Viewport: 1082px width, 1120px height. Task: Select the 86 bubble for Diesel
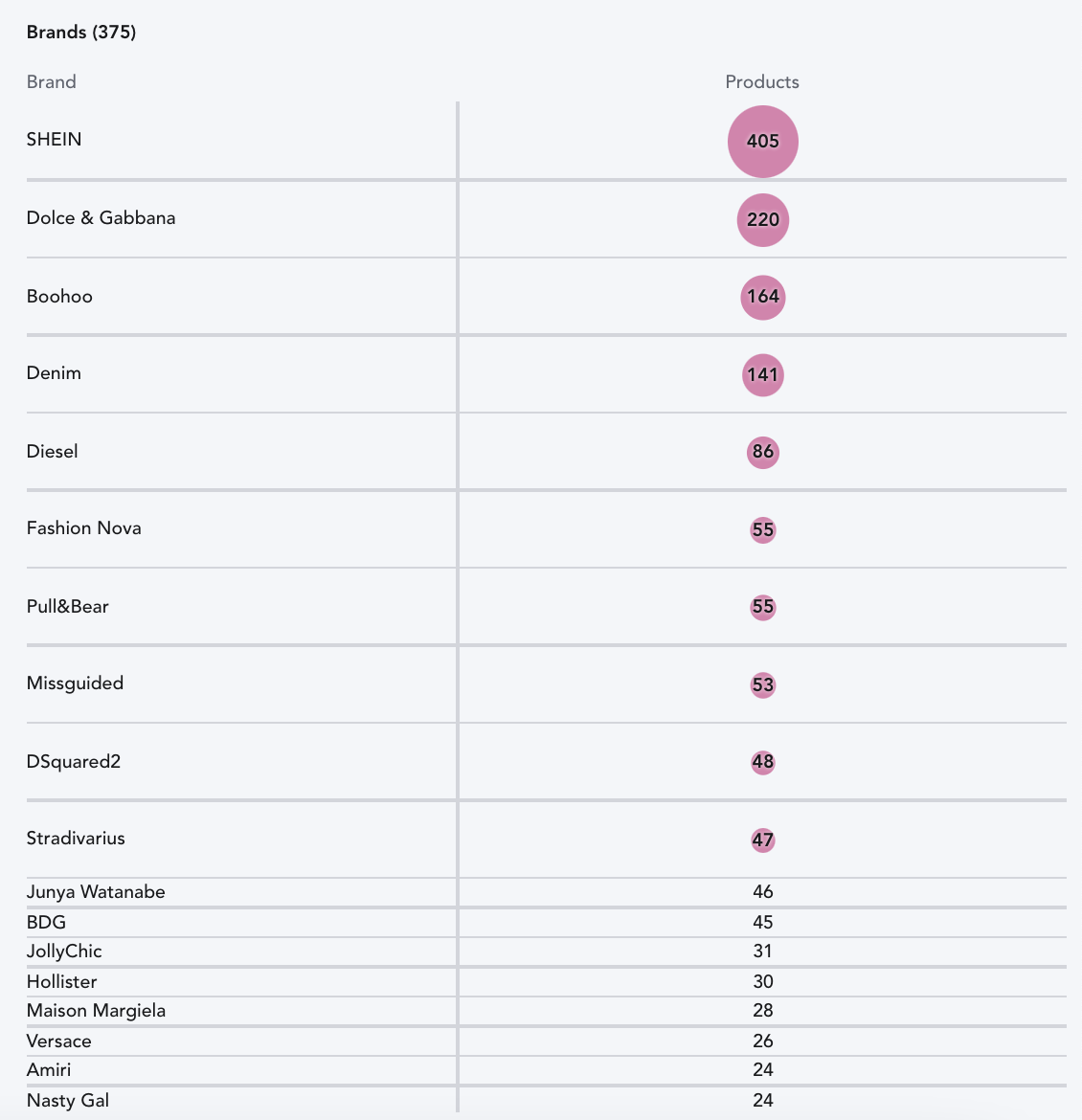762,452
